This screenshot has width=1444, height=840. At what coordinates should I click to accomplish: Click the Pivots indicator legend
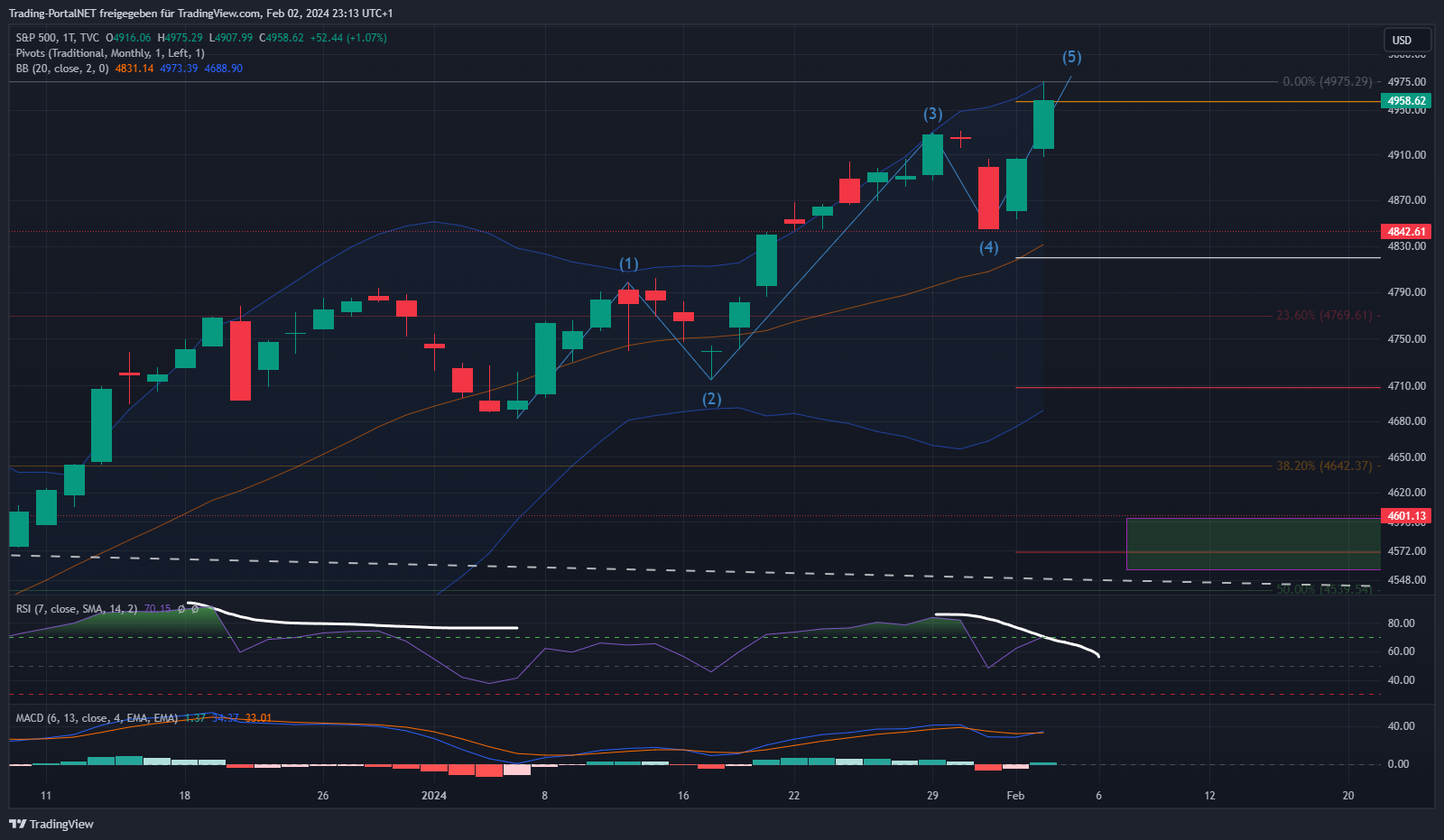[x=109, y=53]
